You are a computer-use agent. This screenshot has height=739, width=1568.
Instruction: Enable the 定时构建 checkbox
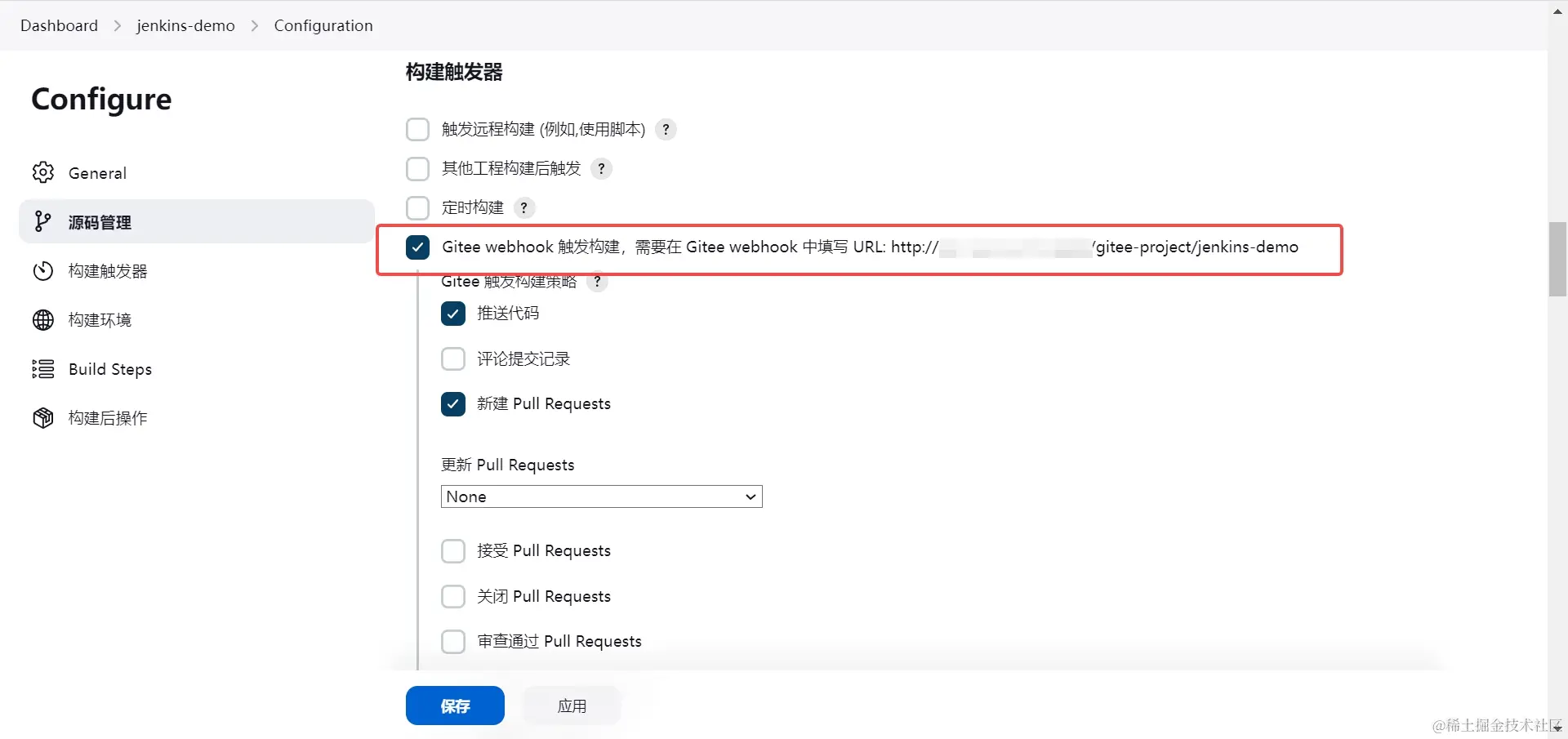417,207
